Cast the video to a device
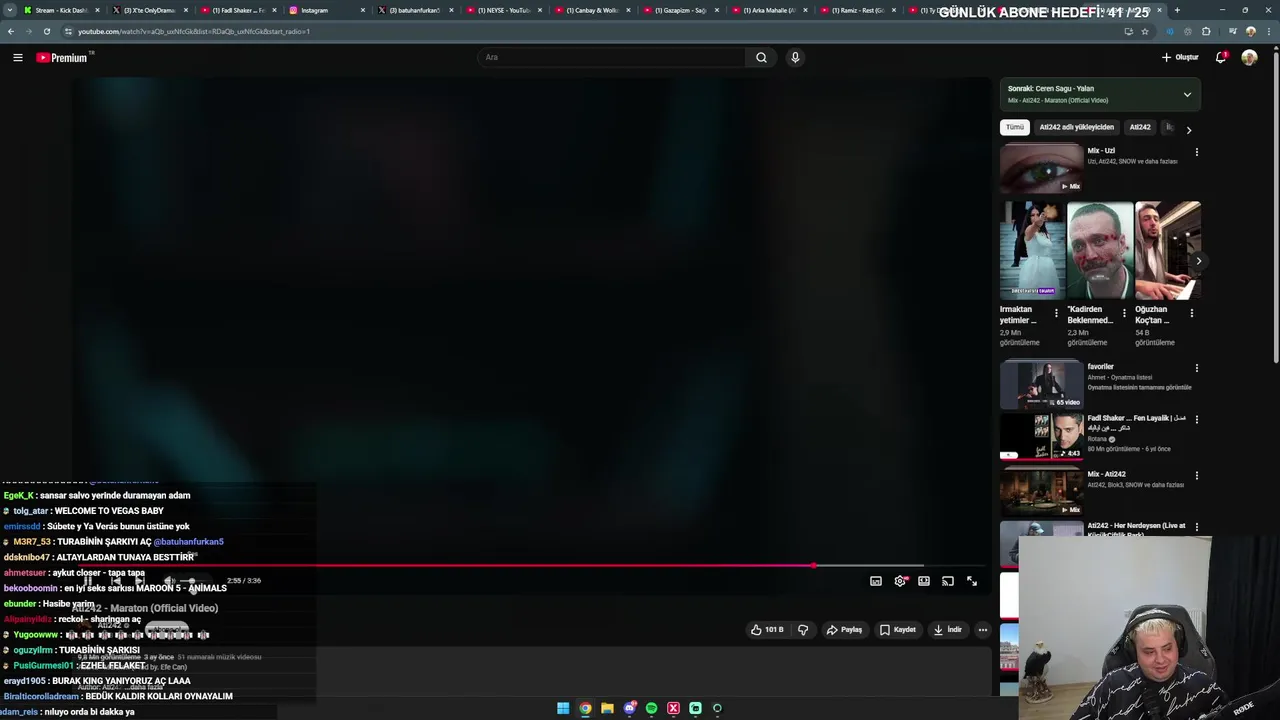Screen dimensions: 1280x720 [948, 581]
